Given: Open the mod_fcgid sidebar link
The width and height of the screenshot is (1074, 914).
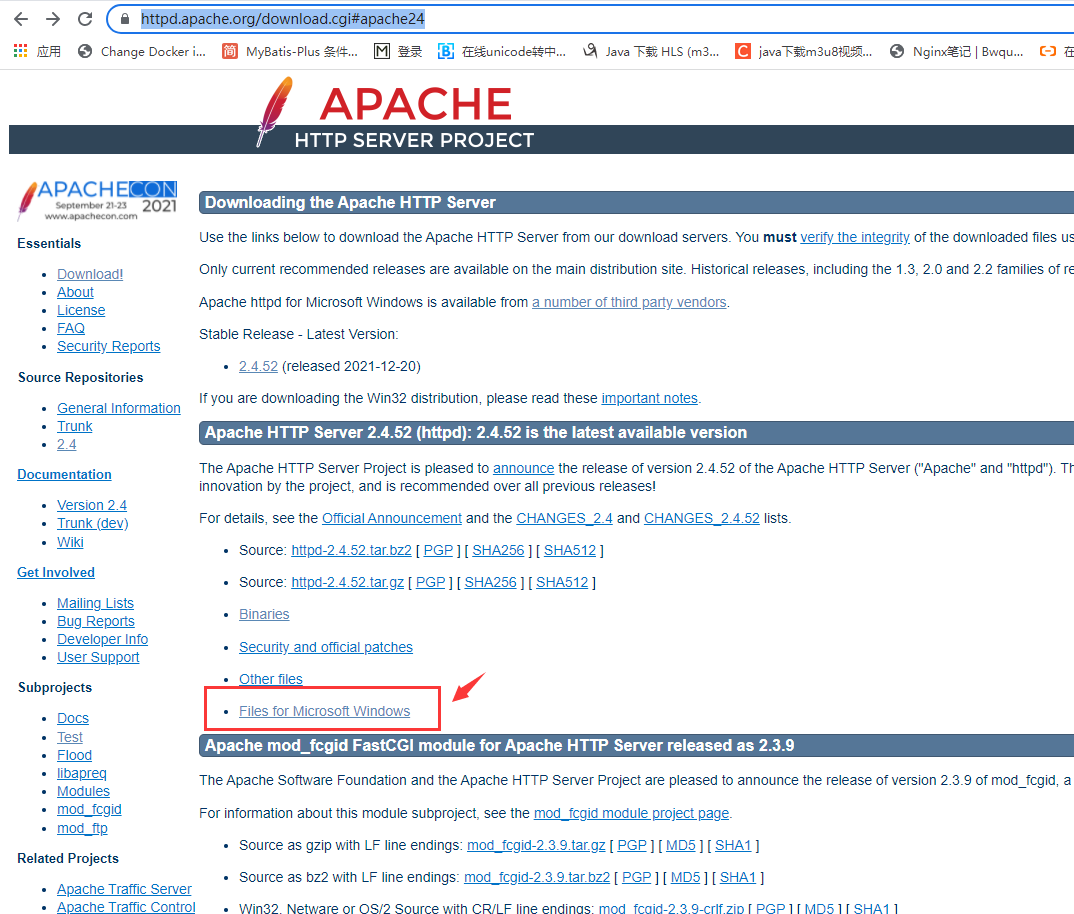Looking at the screenshot, I should point(89,809).
